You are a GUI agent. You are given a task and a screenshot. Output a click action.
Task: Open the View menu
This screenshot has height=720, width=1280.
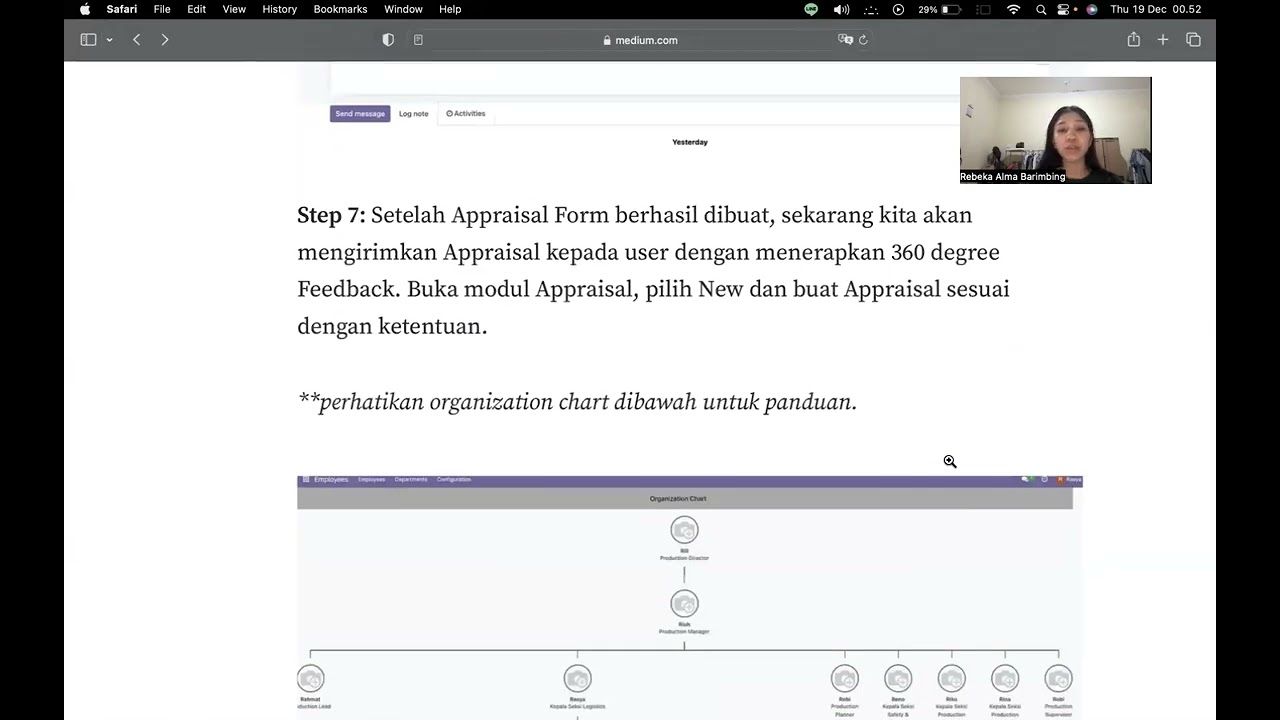(x=234, y=9)
